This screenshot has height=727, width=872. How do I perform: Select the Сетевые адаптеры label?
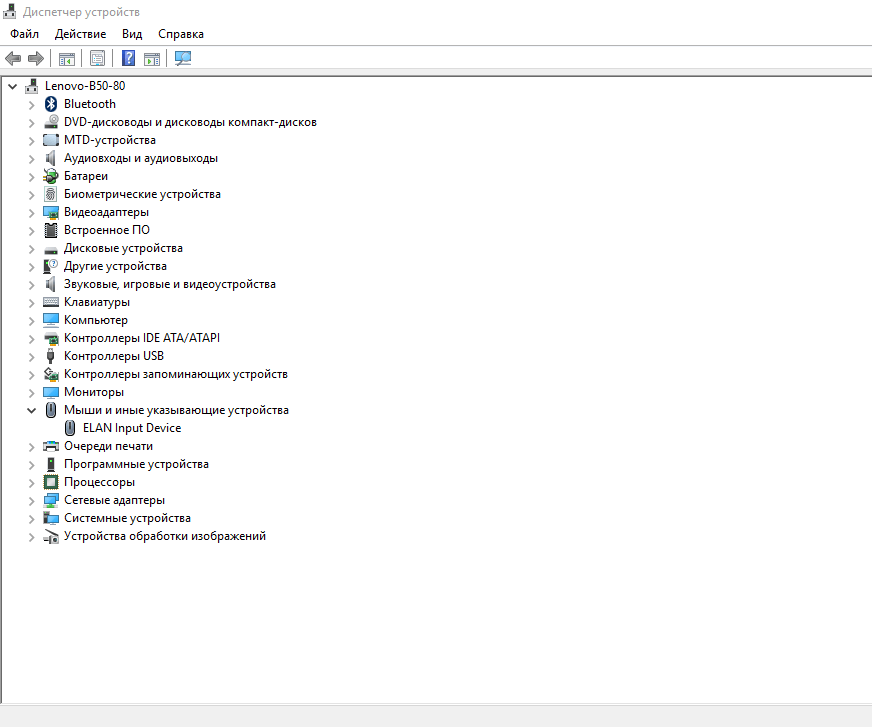pos(114,500)
